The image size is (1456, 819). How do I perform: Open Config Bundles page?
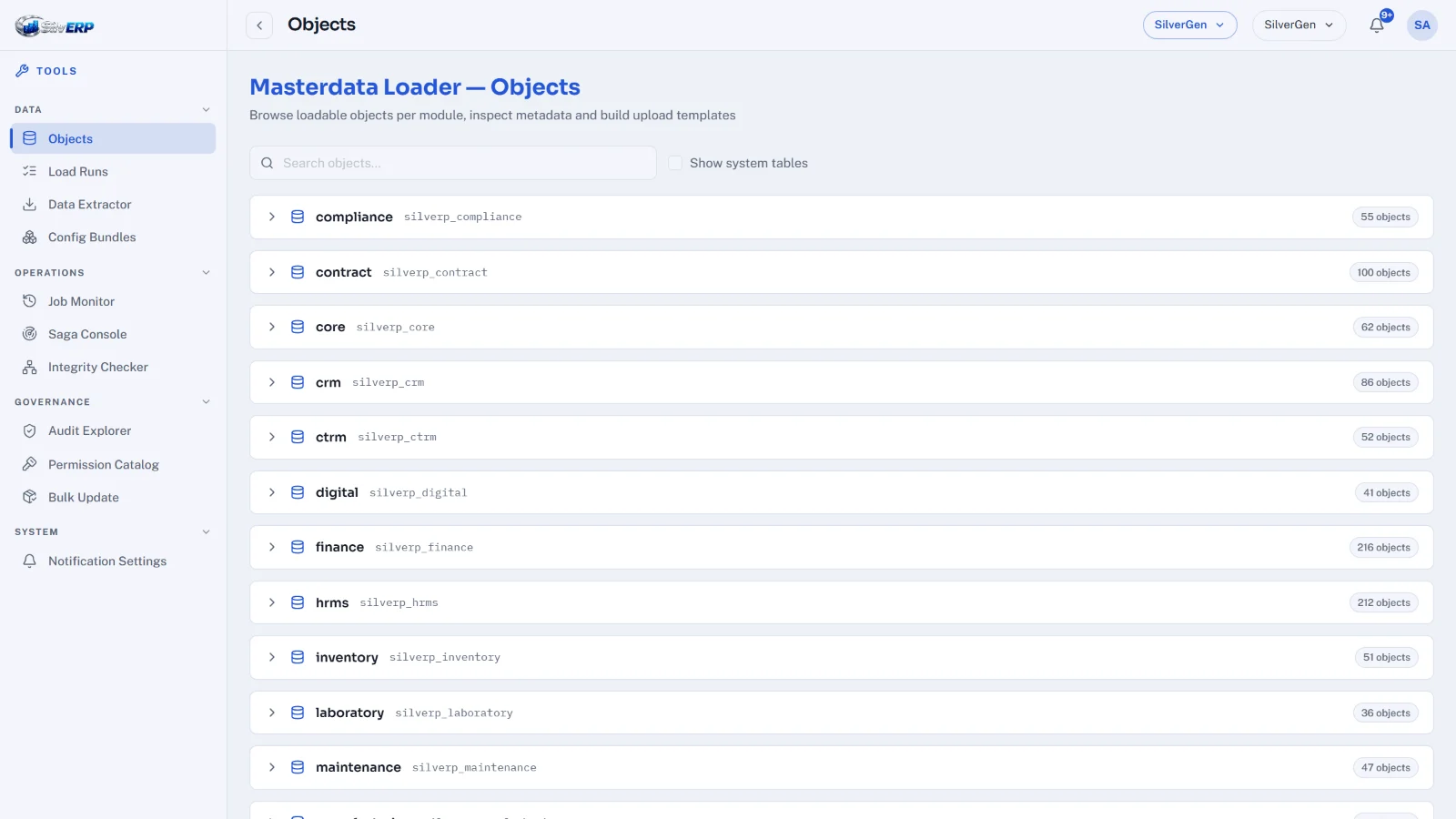coord(113,237)
